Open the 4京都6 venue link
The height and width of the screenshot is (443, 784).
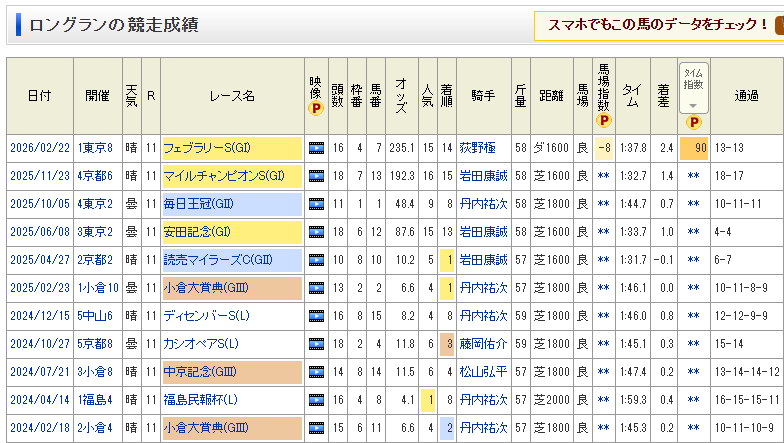tap(95, 176)
